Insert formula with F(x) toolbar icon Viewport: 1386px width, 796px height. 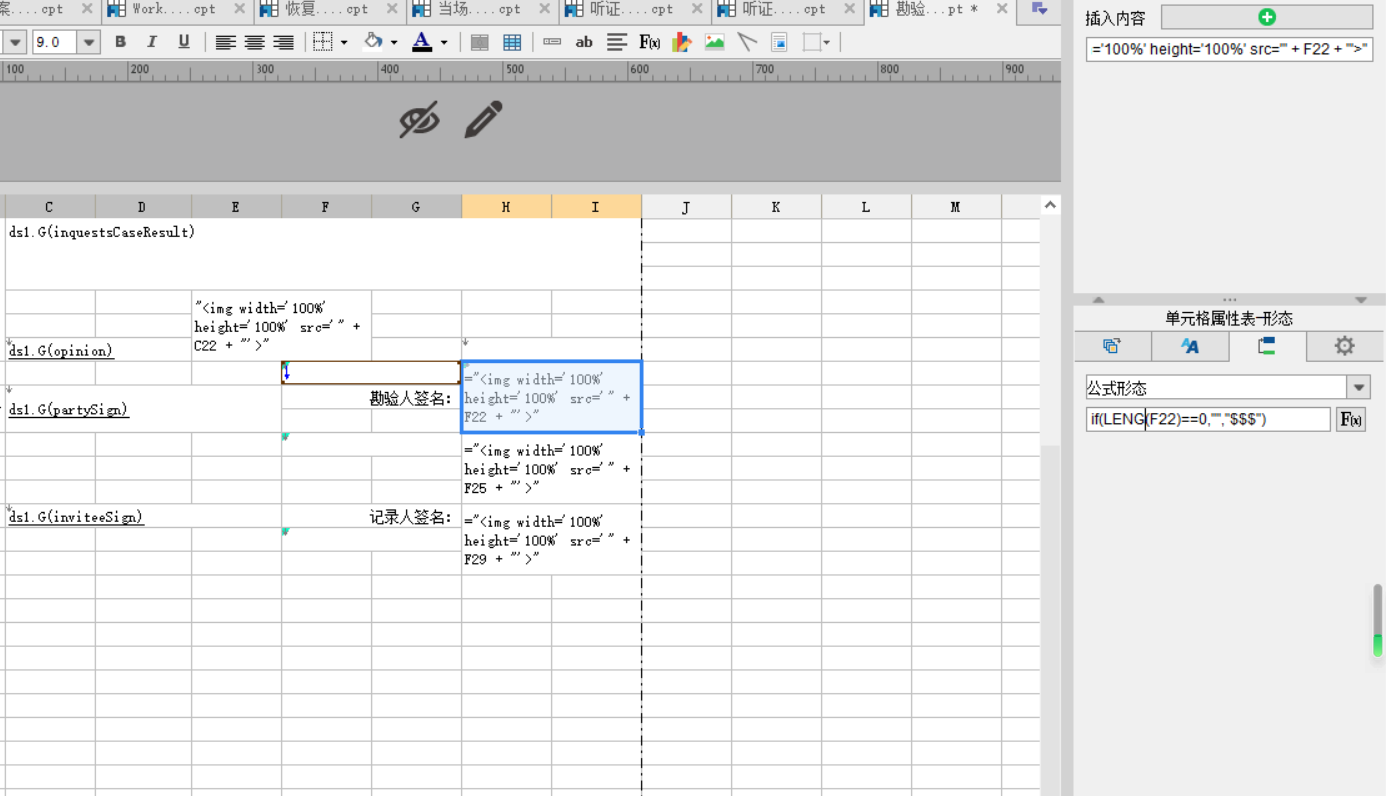coord(650,42)
